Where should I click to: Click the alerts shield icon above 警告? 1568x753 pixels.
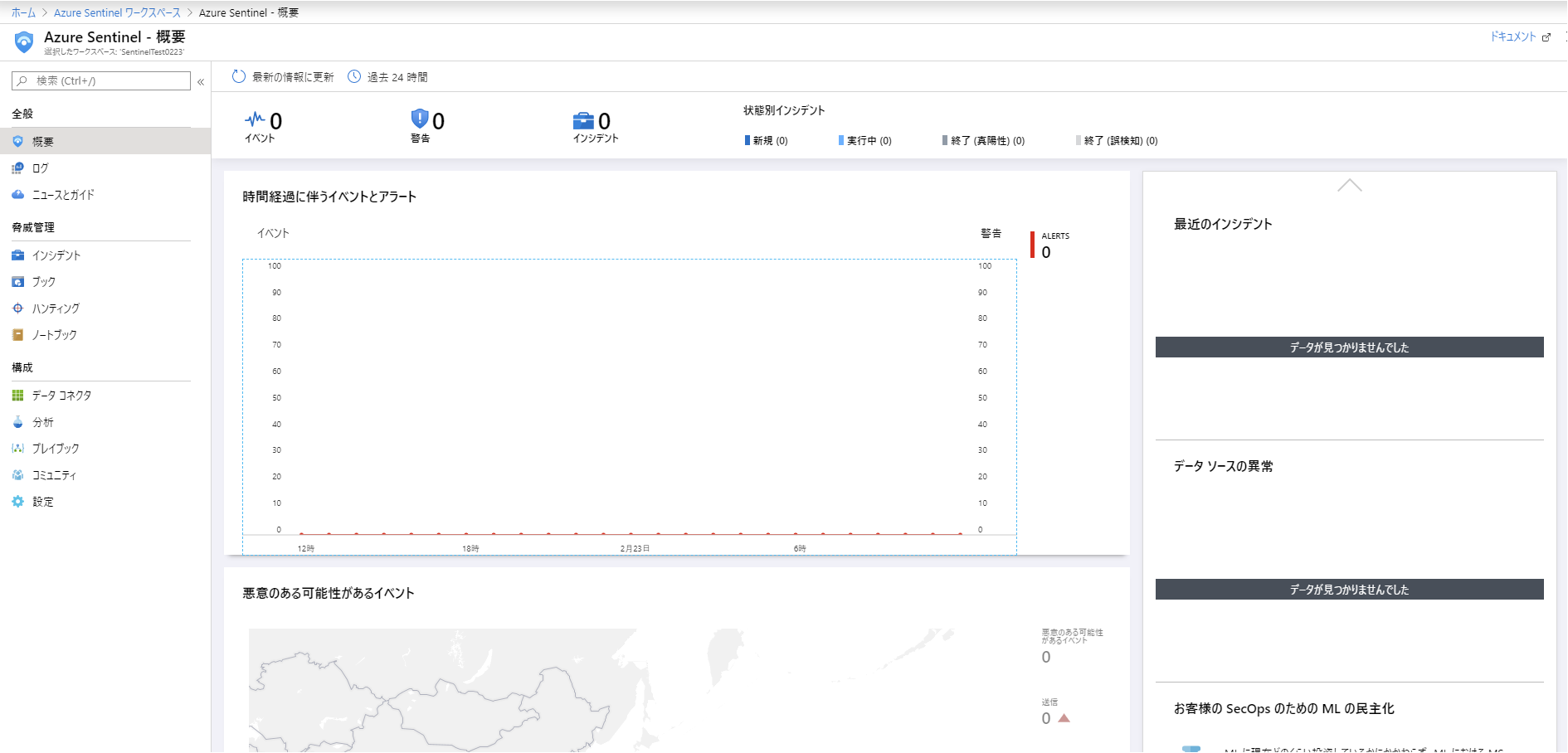(x=420, y=119)
